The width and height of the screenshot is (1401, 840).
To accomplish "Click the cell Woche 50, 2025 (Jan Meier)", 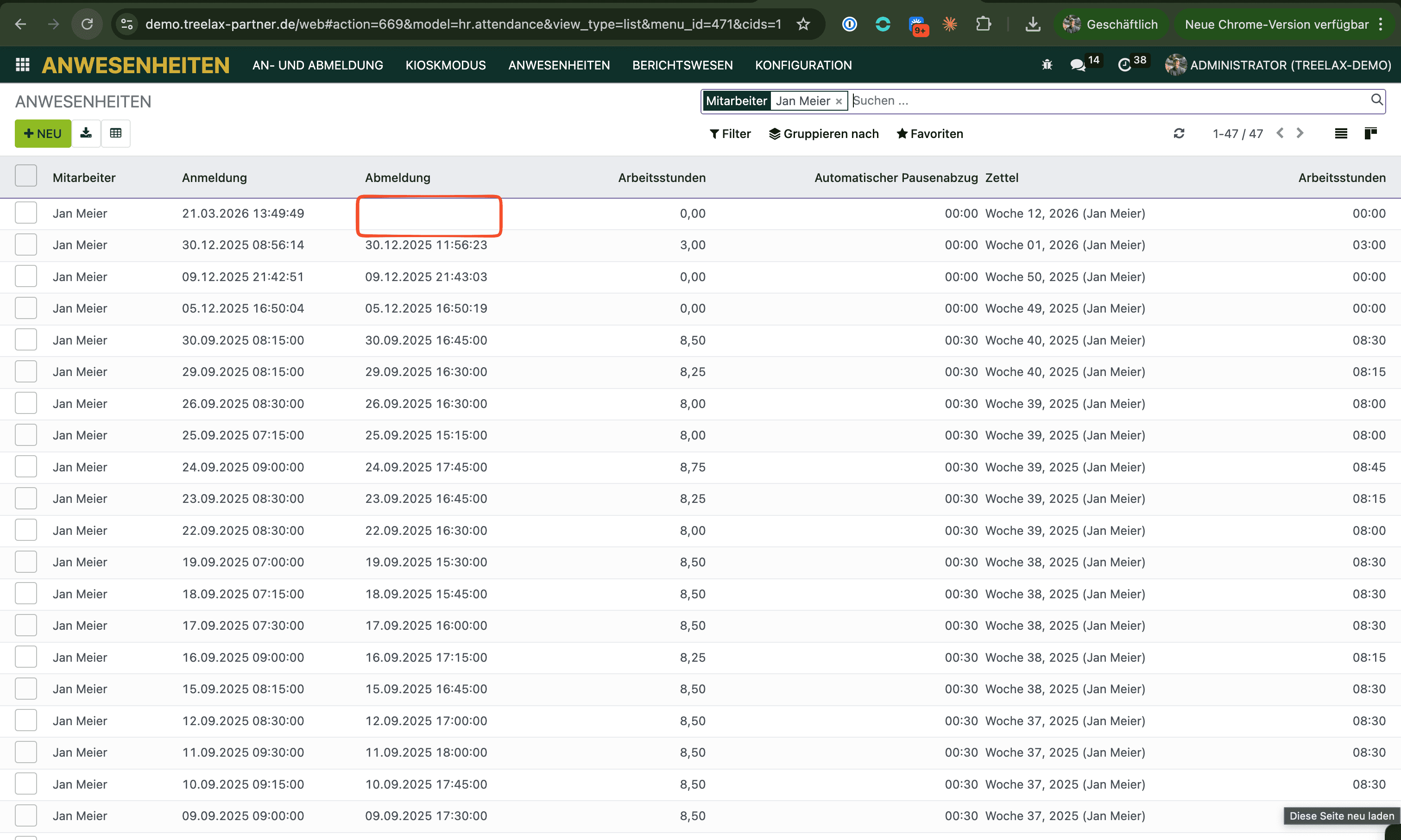I will pos(1065,277).
